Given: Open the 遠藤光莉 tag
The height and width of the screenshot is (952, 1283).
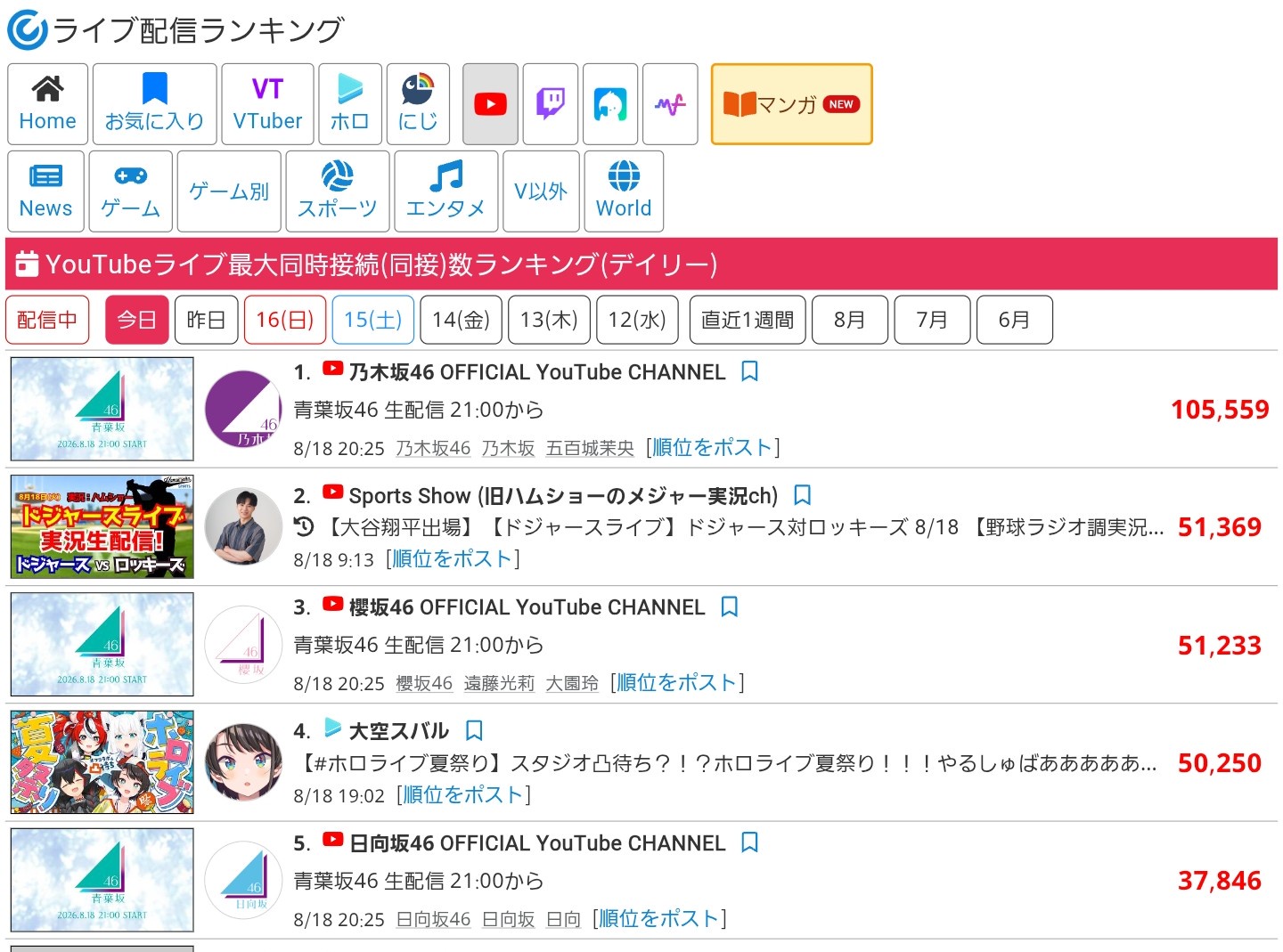Looking at the screenshot, I should coord(499,684).
